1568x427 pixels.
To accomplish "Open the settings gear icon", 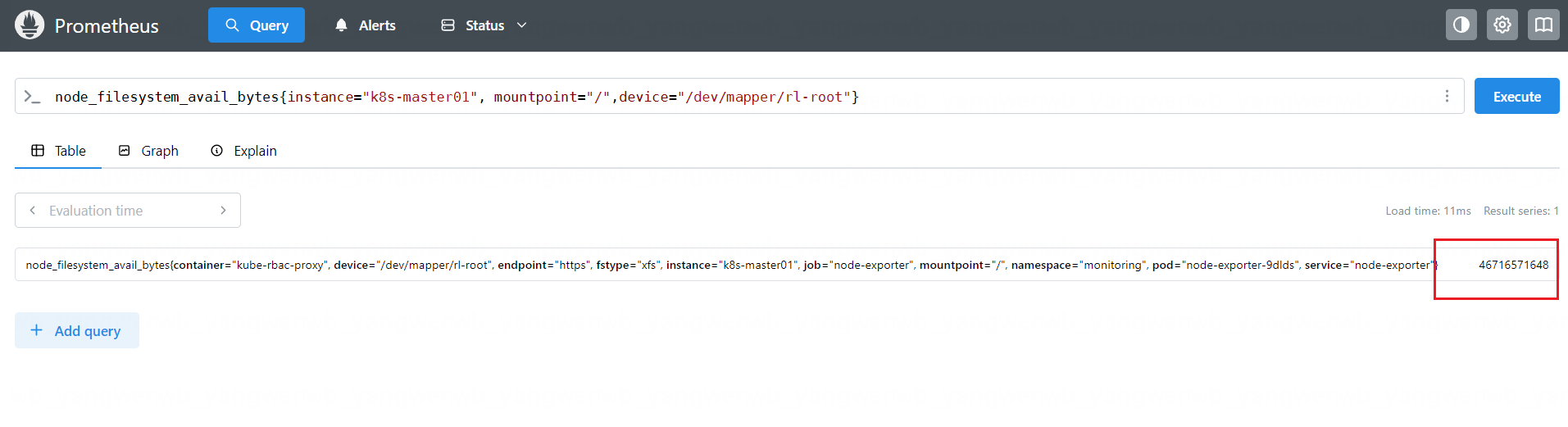I will point(1502,25).
